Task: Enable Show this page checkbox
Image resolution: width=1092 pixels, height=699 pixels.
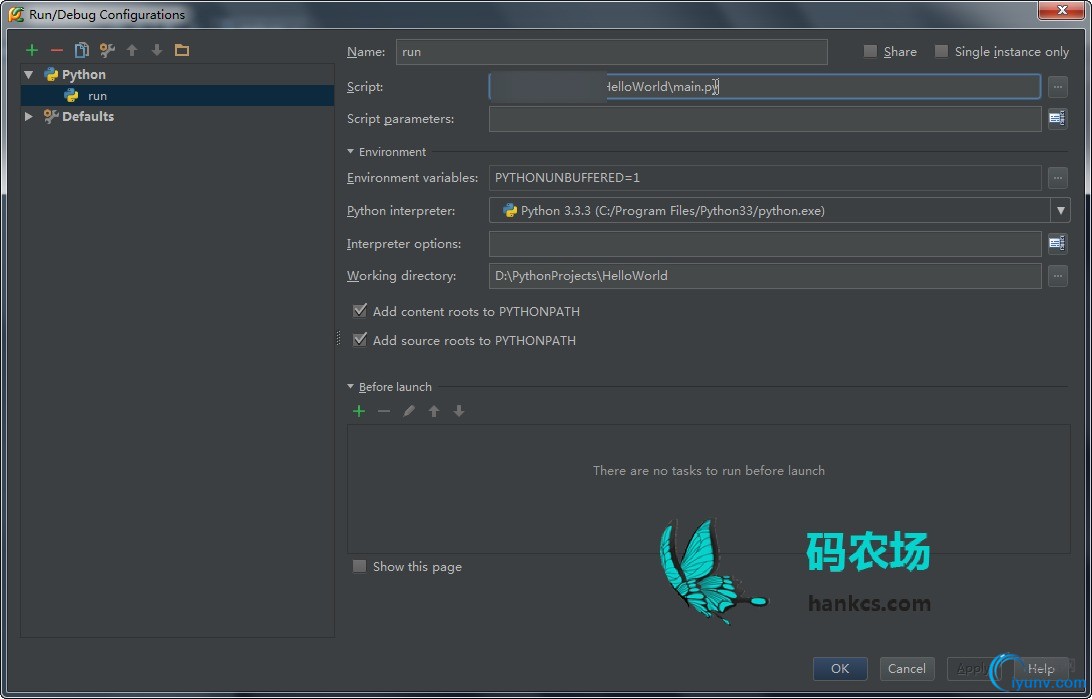Action: coord(359,566)
